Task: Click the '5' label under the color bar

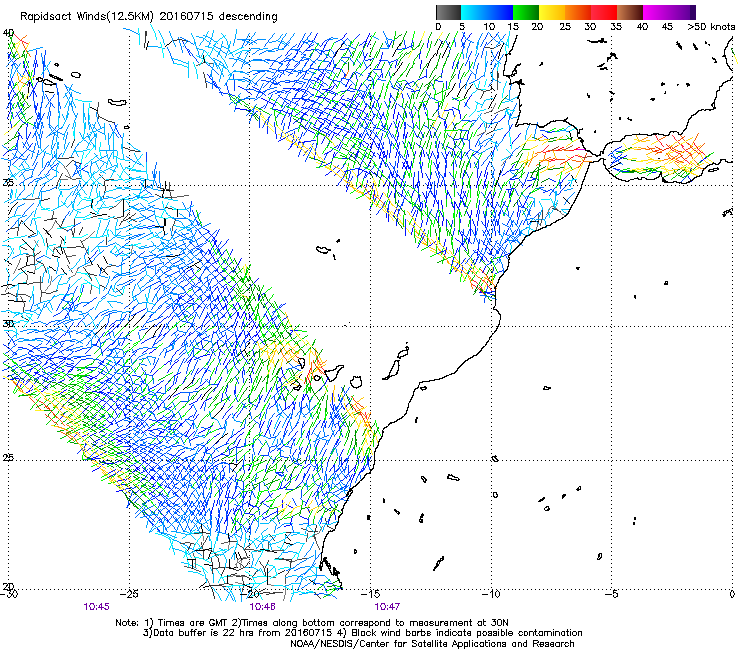Action: click(x=462, y=27)
